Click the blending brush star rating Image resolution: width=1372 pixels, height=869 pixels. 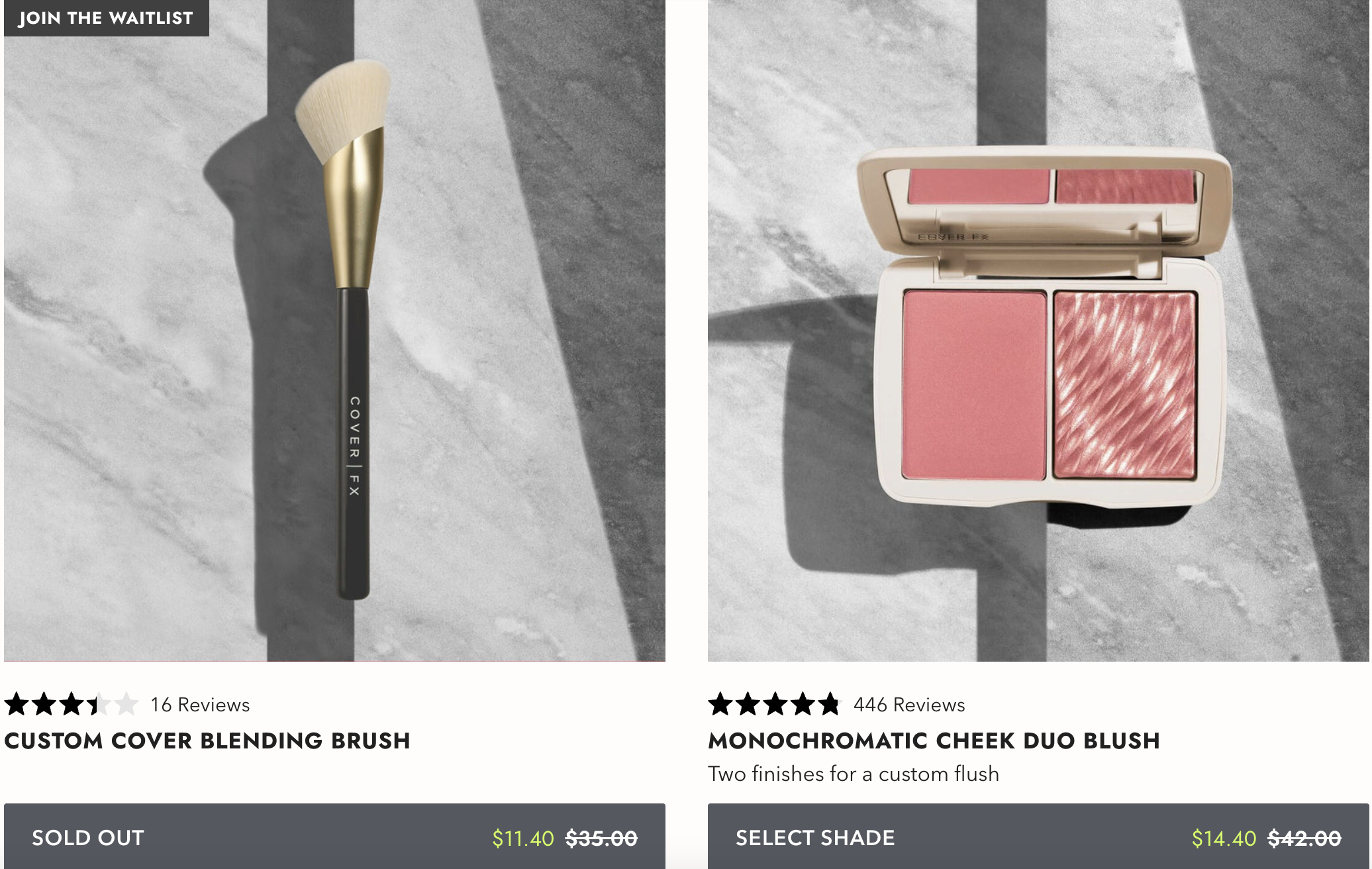click(72, 704)
